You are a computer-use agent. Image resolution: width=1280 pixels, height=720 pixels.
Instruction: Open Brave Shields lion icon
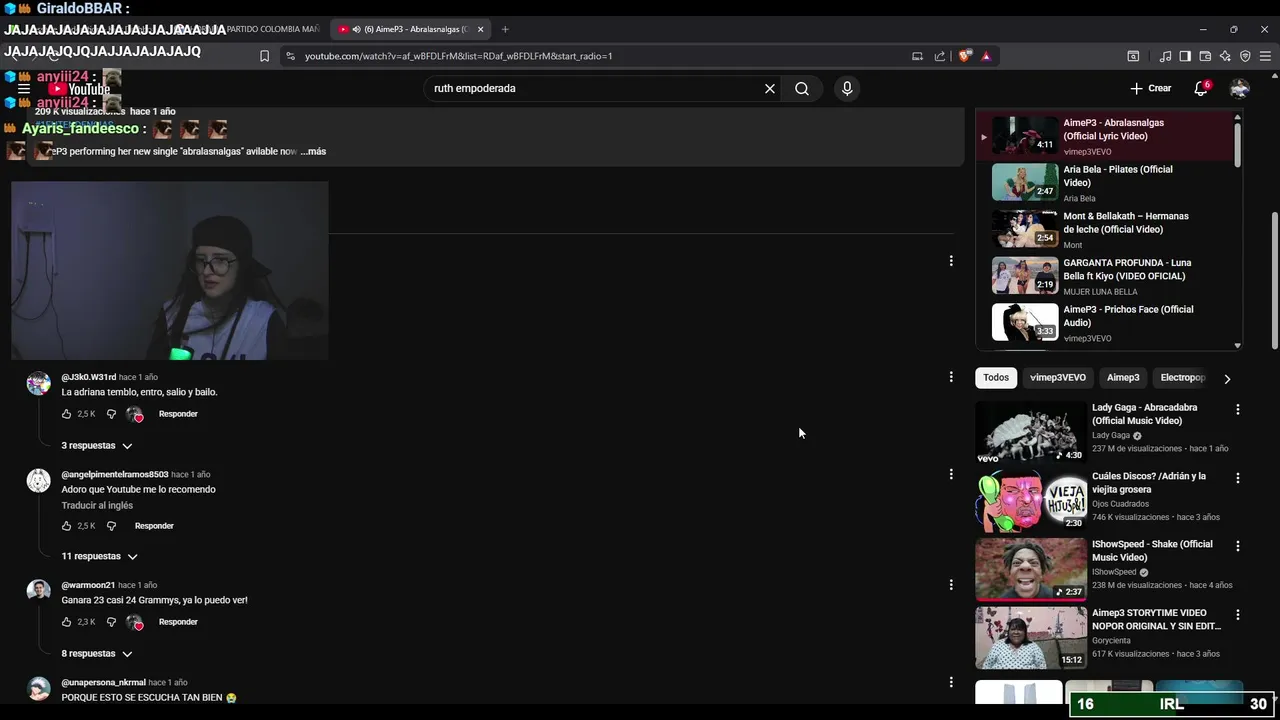click(965, 56)
